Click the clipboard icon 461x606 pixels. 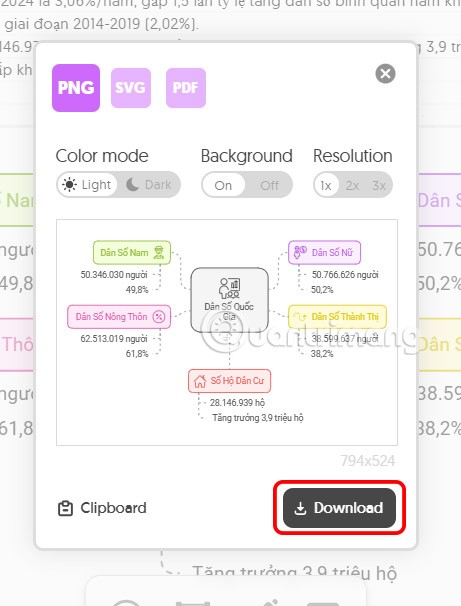[x=65, y=509]
